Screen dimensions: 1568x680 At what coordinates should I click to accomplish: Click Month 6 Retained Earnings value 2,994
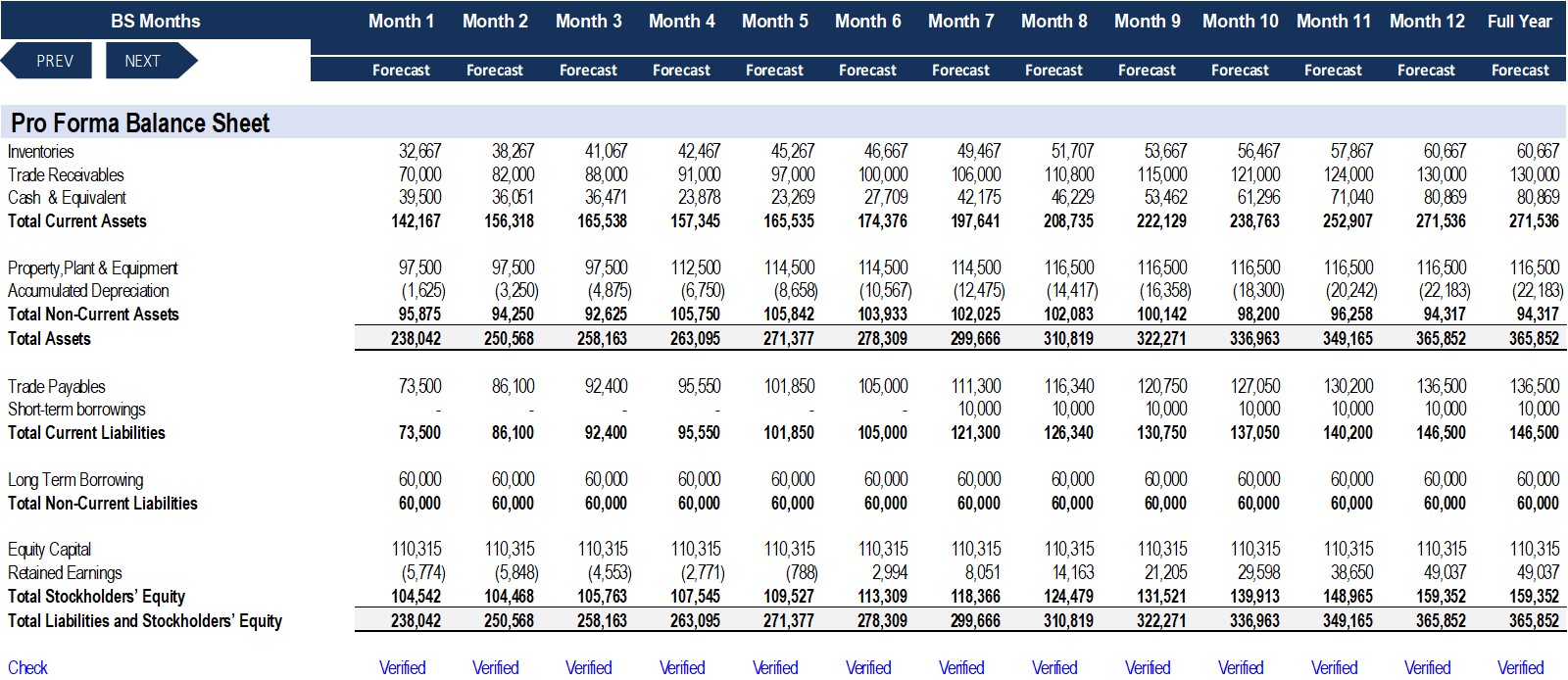point(889,572)
